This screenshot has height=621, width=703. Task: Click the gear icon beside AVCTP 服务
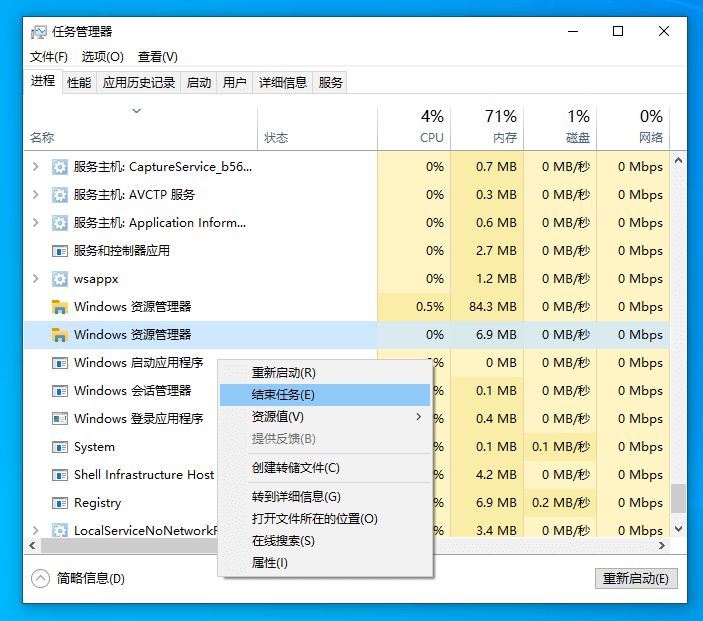tap(59, 195)
